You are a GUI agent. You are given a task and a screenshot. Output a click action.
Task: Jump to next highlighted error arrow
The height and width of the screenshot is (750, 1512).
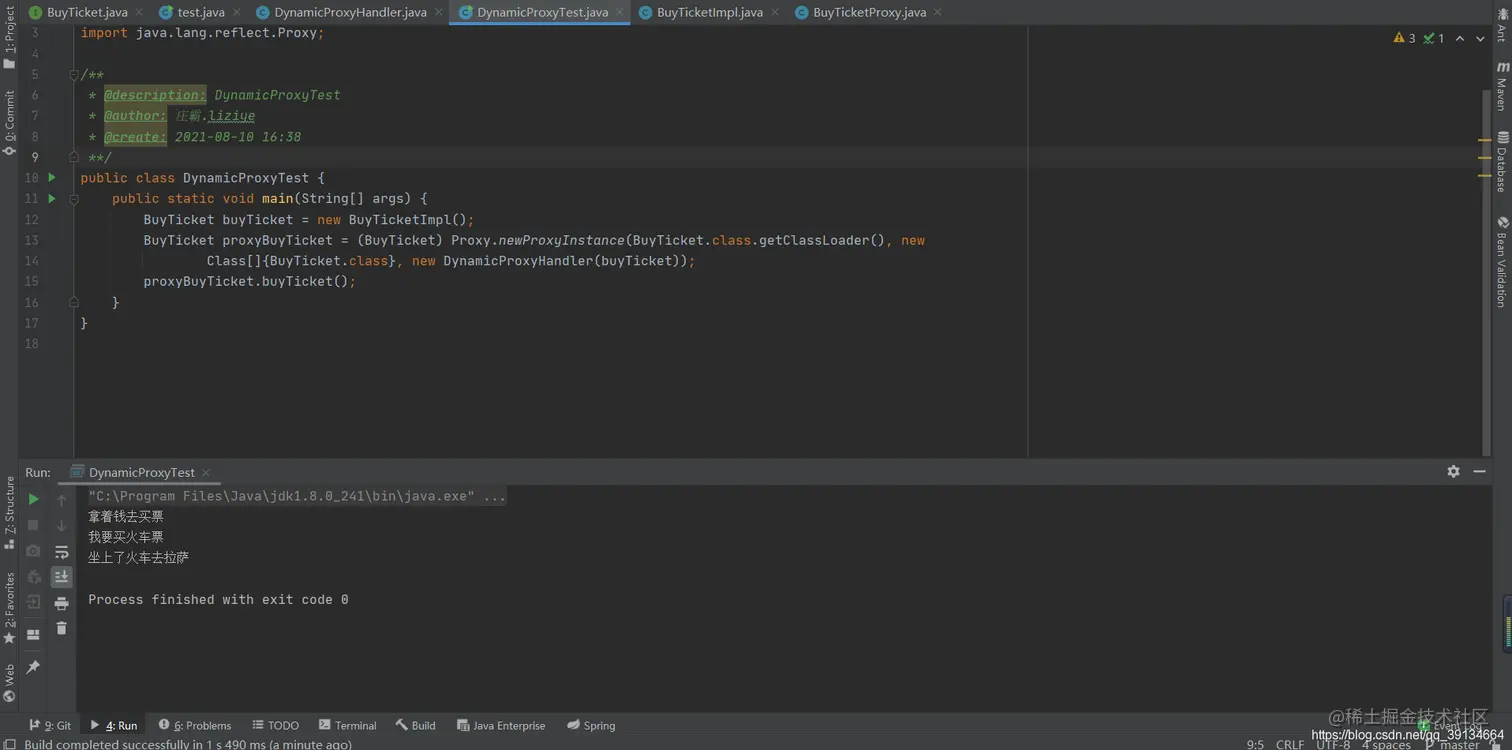pos(1480,38)
